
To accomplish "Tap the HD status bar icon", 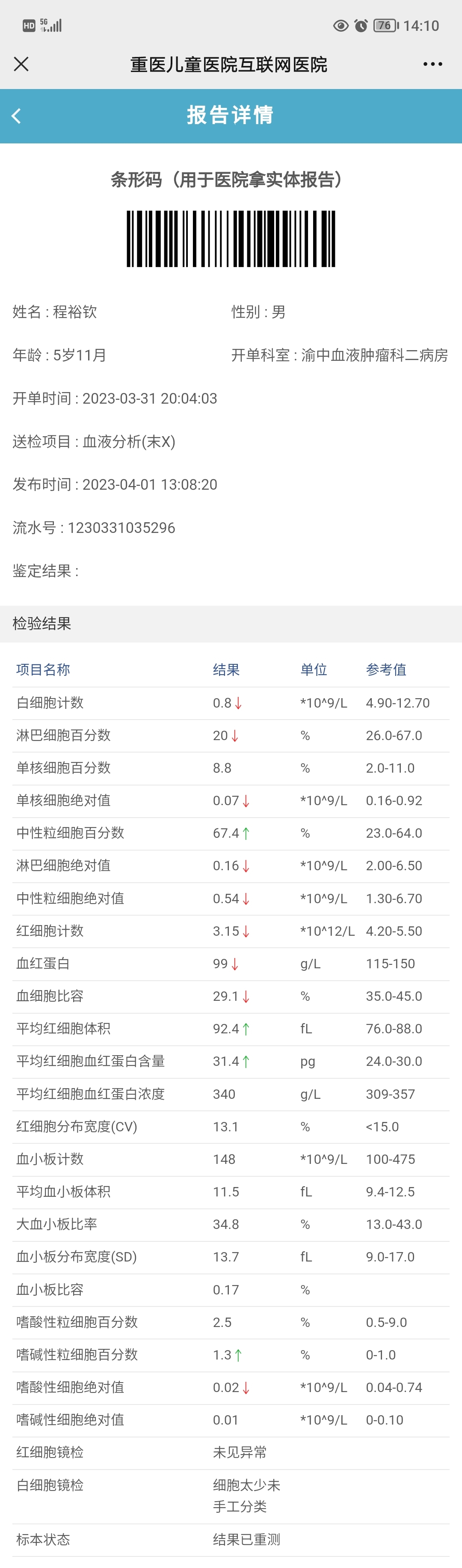I will pos(29,26).
